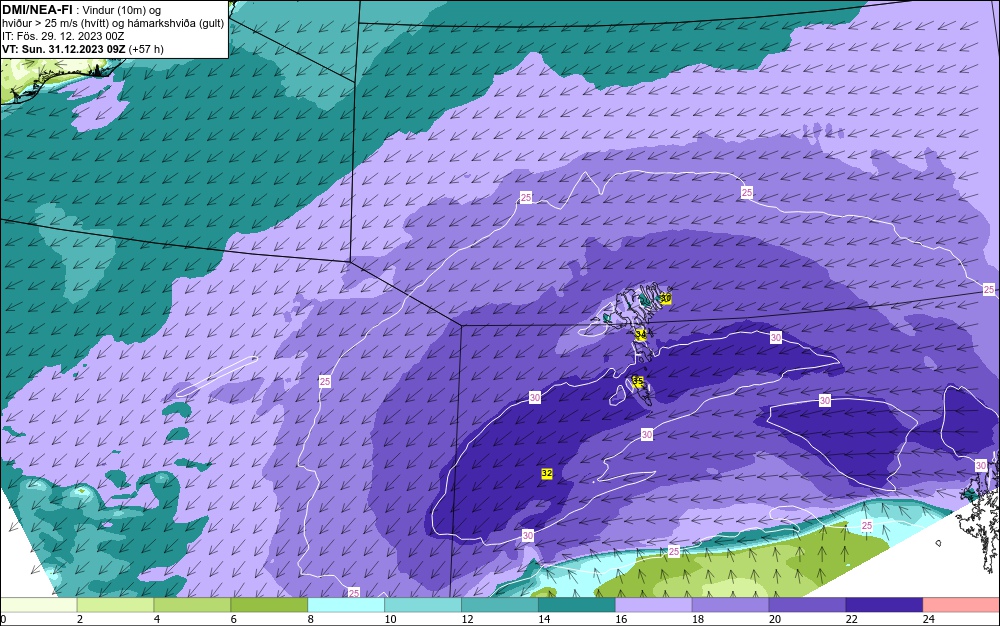Click the "(+57 h)" forecast offset text
This screenshot has height=626, width=1000.
pos(146,49)
